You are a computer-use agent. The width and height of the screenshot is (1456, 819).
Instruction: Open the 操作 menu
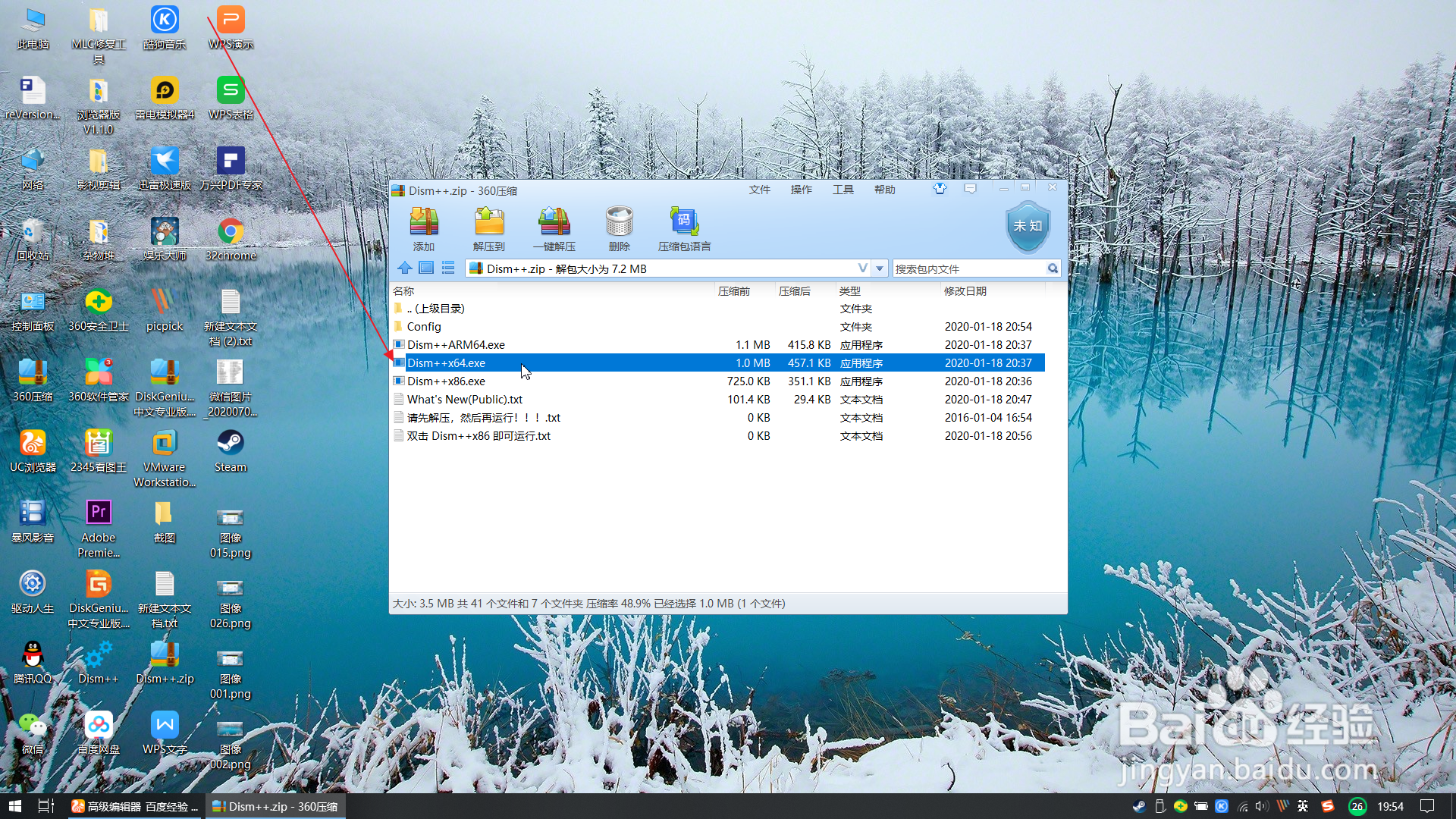[801, 190]
